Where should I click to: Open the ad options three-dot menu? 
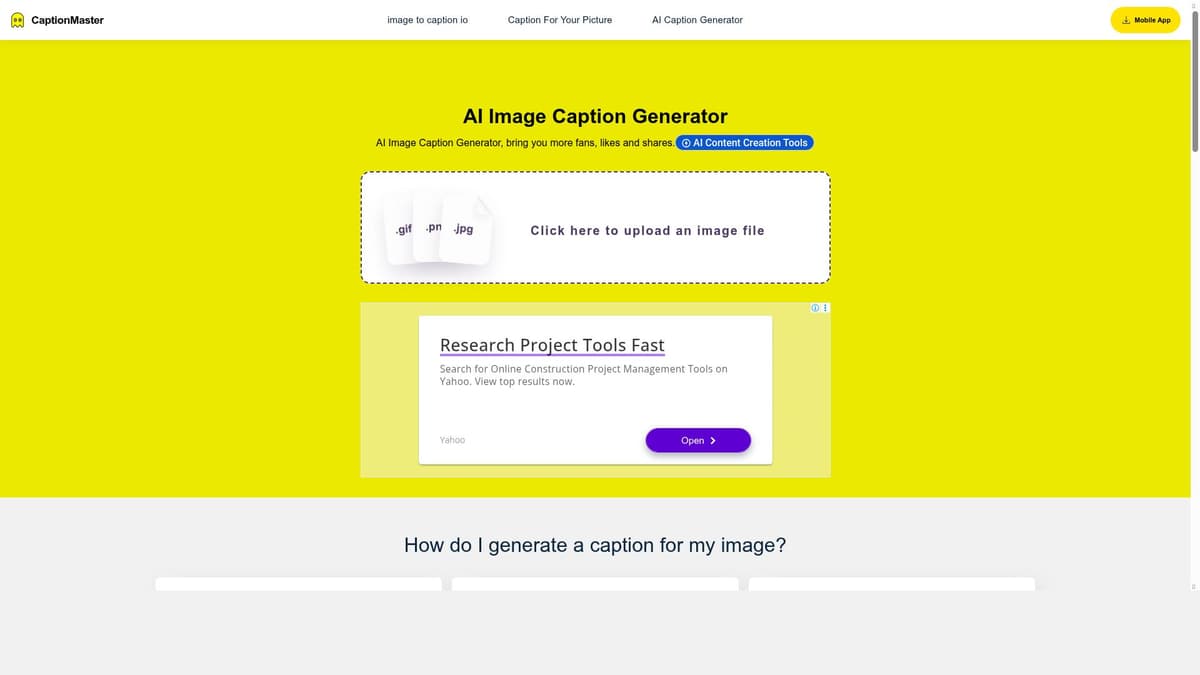coord(825,308)
